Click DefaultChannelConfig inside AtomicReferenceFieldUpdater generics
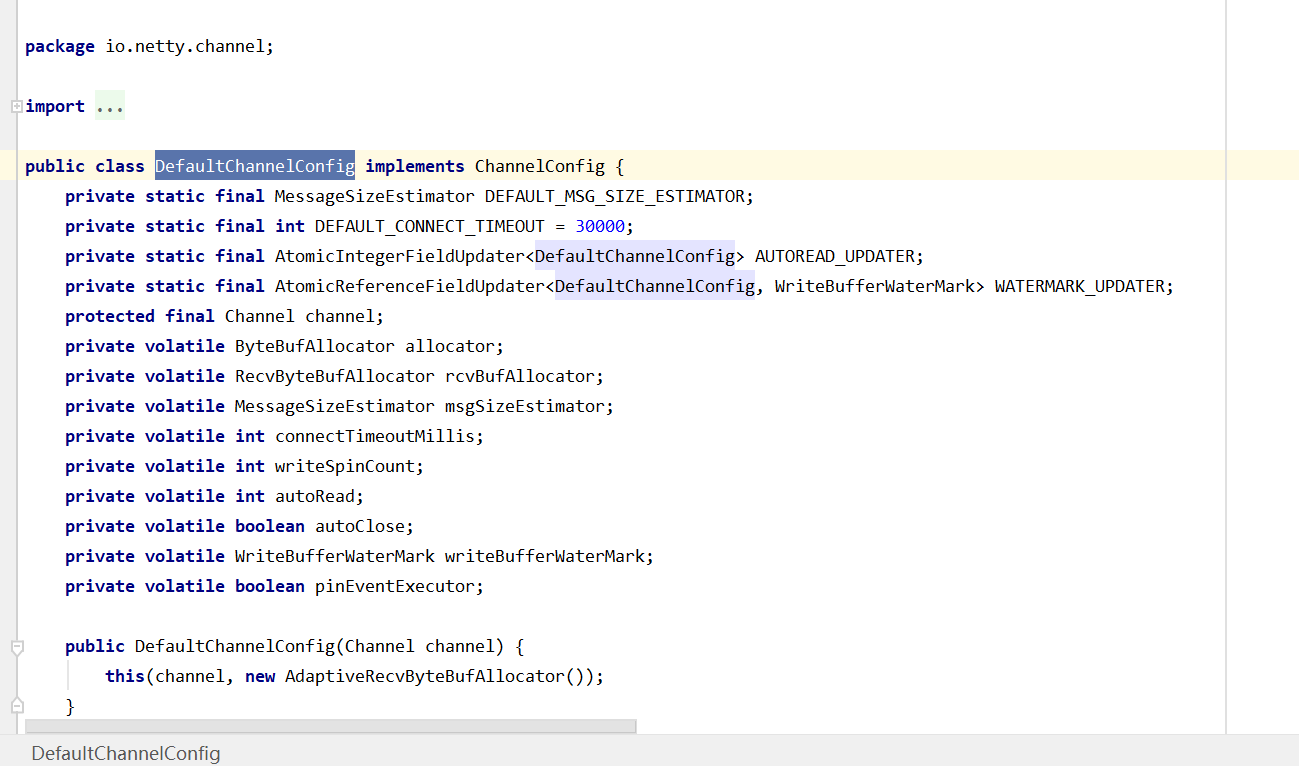The width and height of the screenshot is (1299, 766). coord(655,286)
